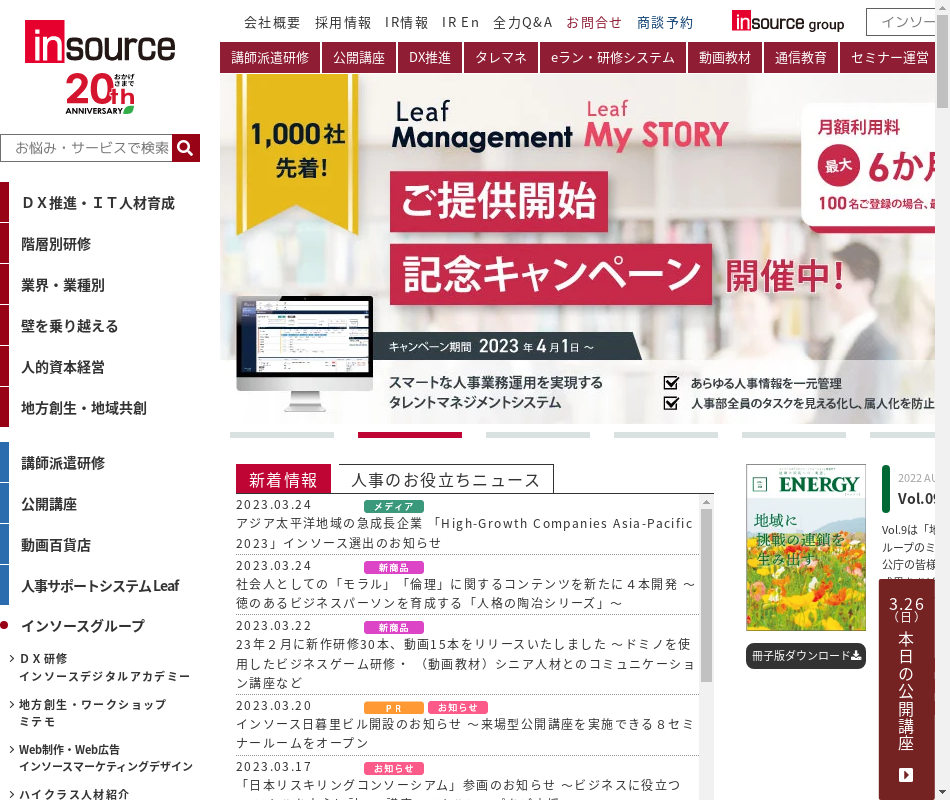
Task: Open High-Growth Companies Asia-Pacific news item
Action: point(464,533)
